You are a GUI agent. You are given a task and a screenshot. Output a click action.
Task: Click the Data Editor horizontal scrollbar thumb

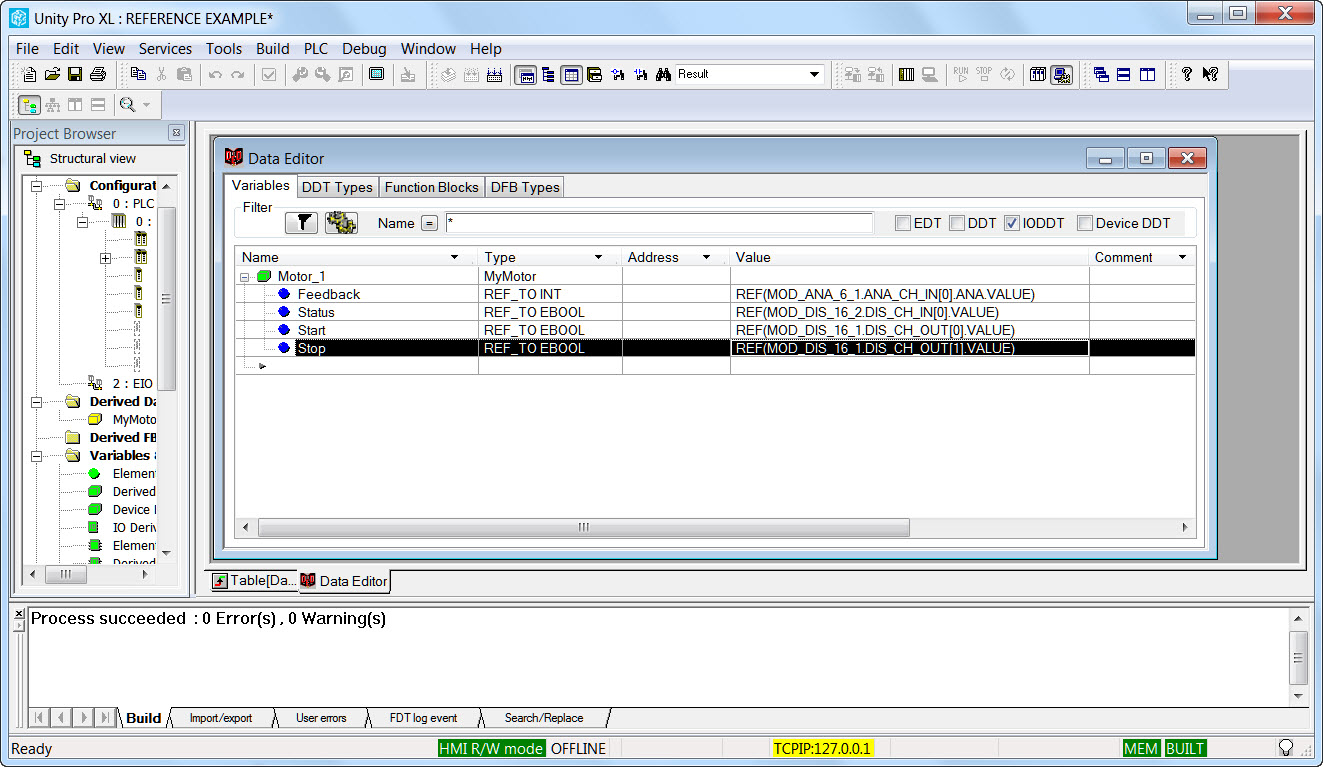pos(583,527)
